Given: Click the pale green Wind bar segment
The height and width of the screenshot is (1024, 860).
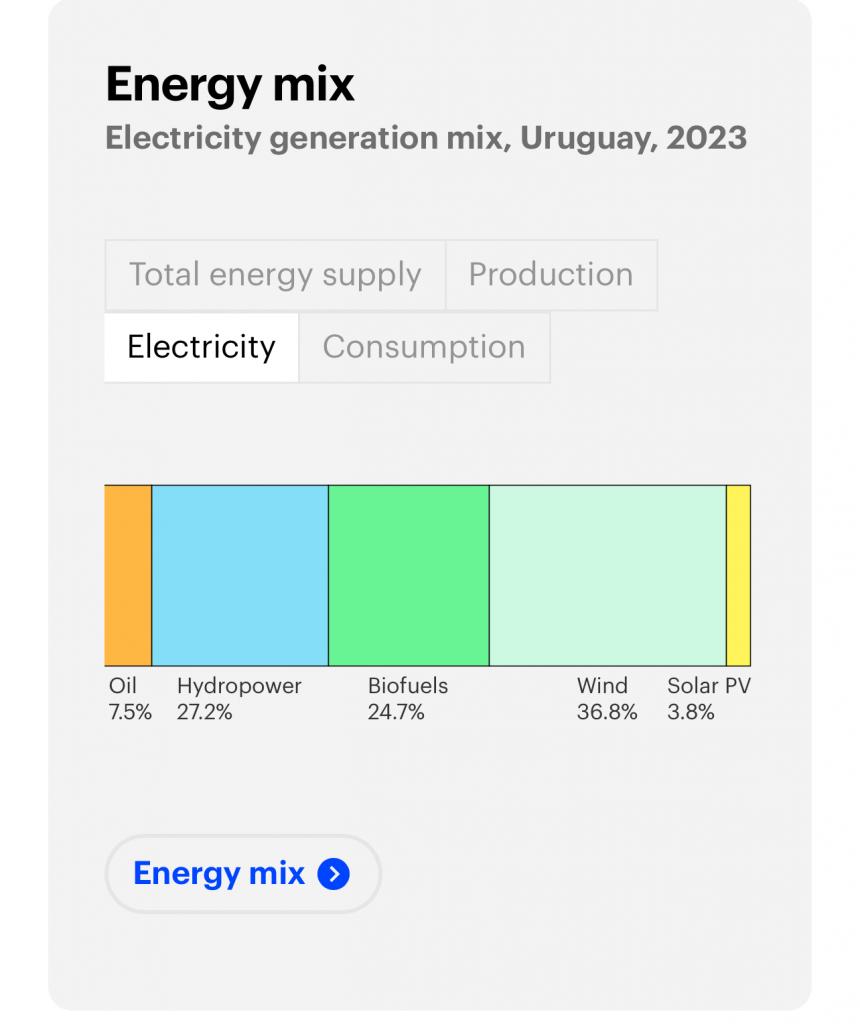Looking at the screenshot, I should (607, 575).
